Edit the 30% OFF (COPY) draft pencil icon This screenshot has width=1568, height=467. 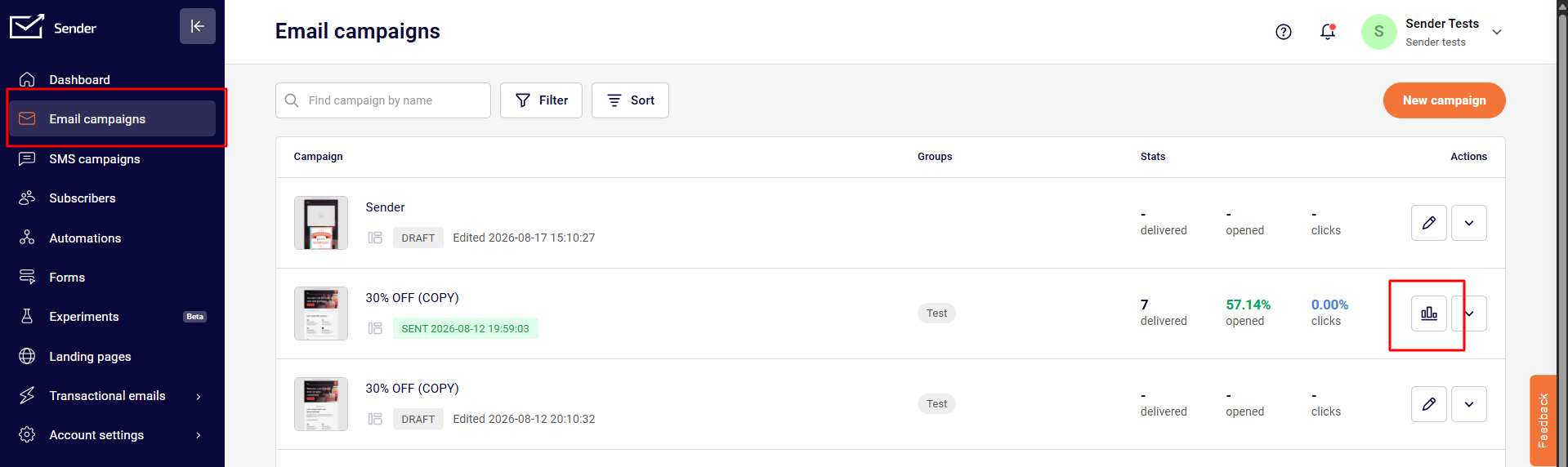click(1429, 404)
